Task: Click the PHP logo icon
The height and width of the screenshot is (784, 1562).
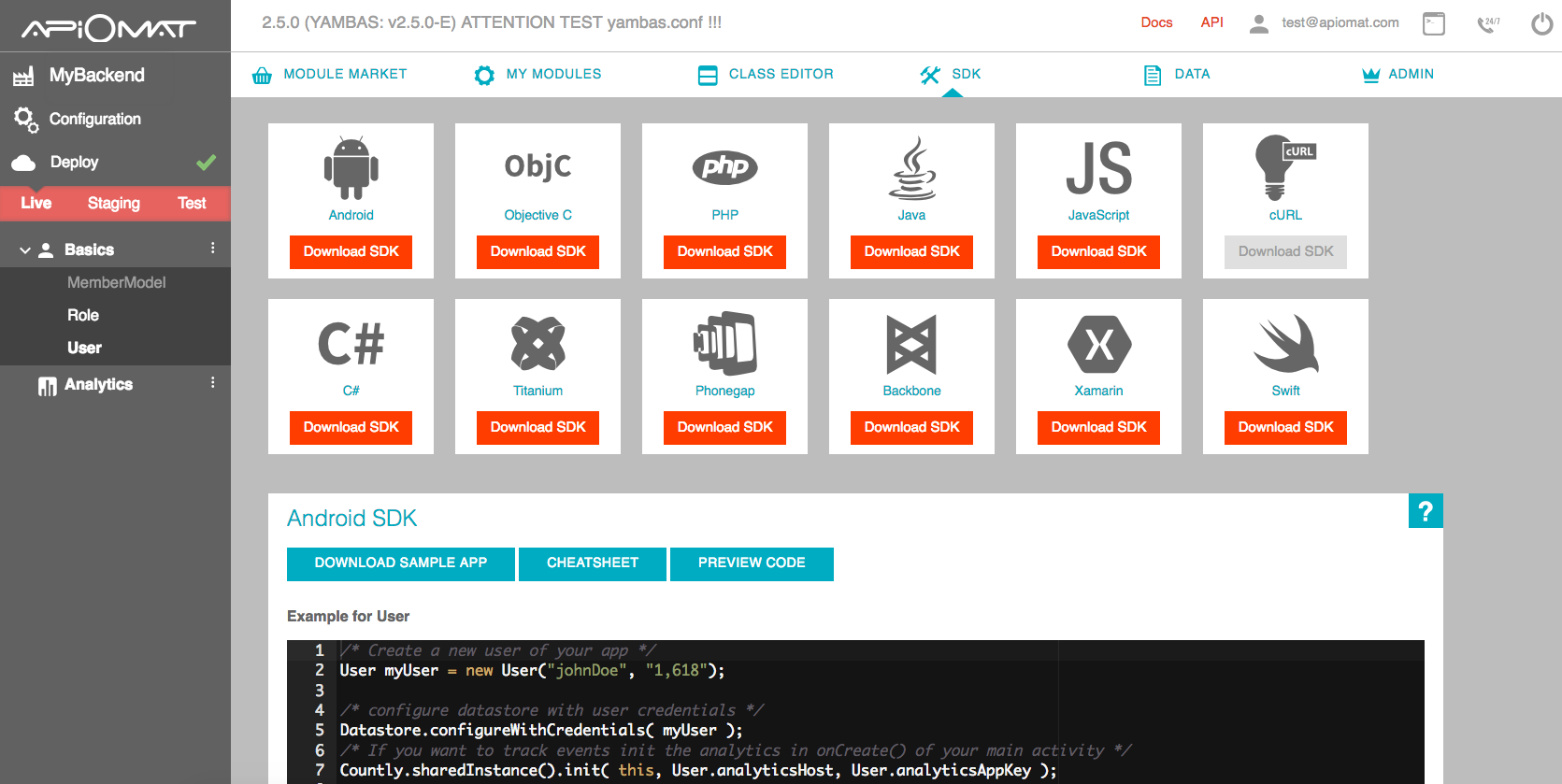Action: [724, 167]
